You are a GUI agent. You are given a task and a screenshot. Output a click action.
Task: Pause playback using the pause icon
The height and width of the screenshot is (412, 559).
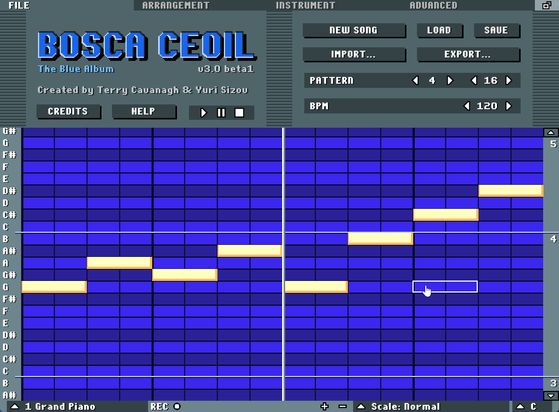(221, 113)
